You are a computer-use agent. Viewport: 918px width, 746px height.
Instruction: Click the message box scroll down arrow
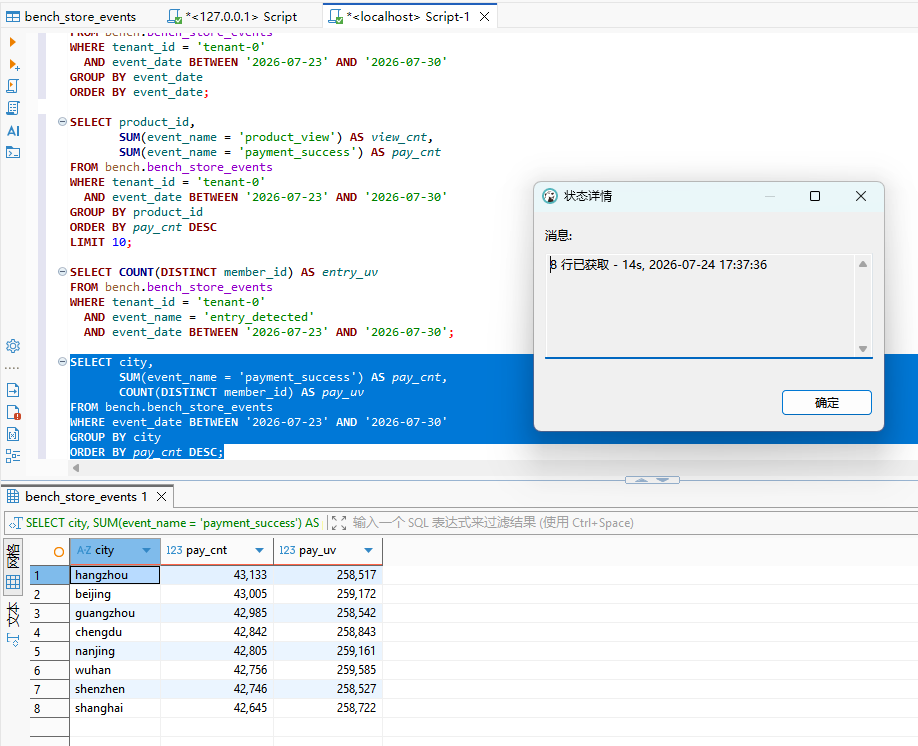pos(862,349)
